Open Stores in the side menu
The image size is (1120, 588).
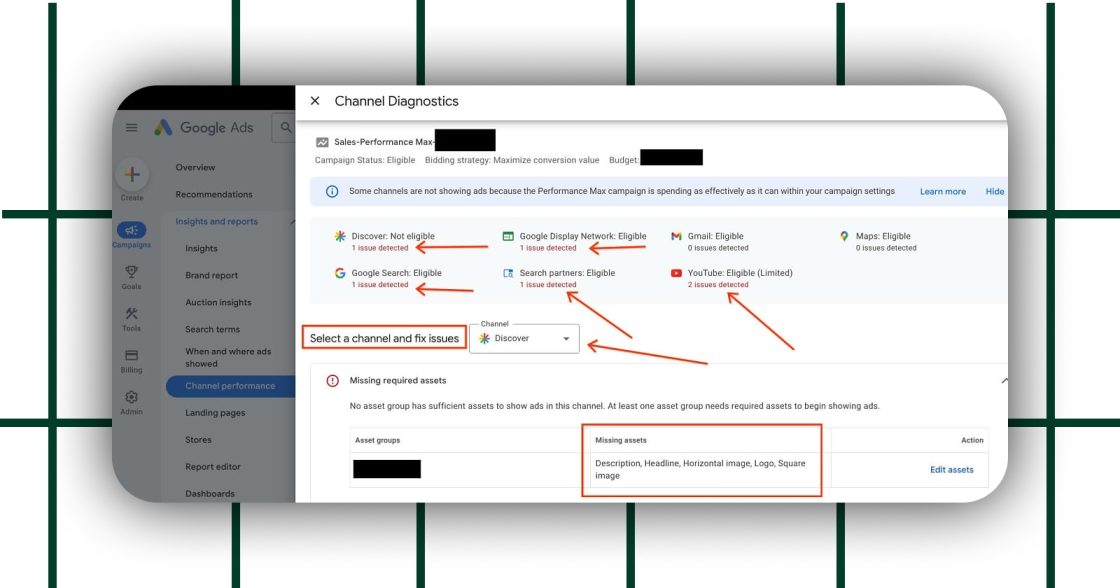click(198, 440)
